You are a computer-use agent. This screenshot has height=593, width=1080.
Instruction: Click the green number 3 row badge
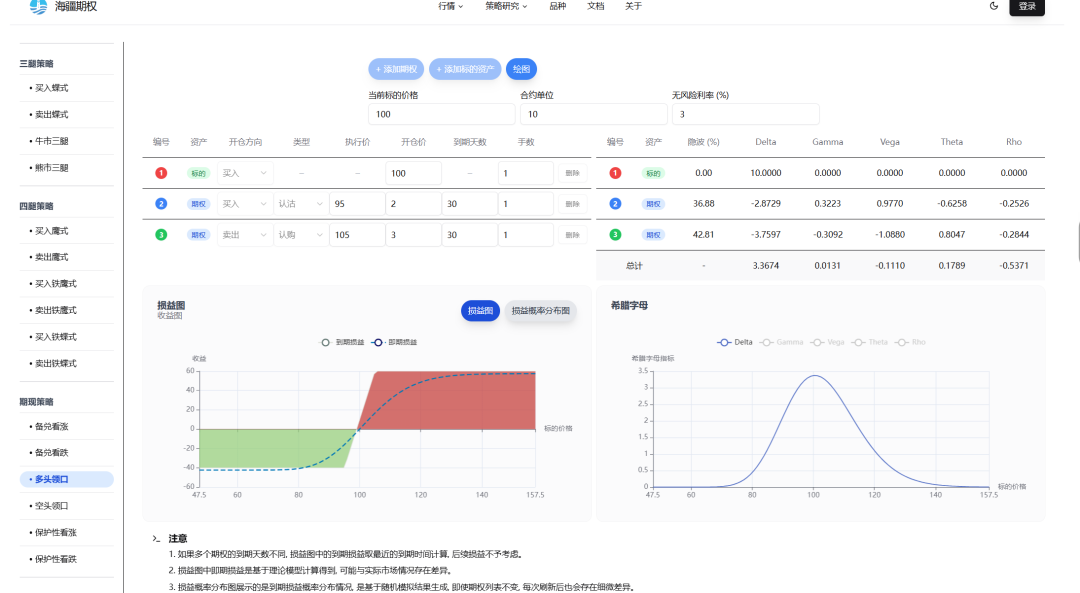(161, 235)
